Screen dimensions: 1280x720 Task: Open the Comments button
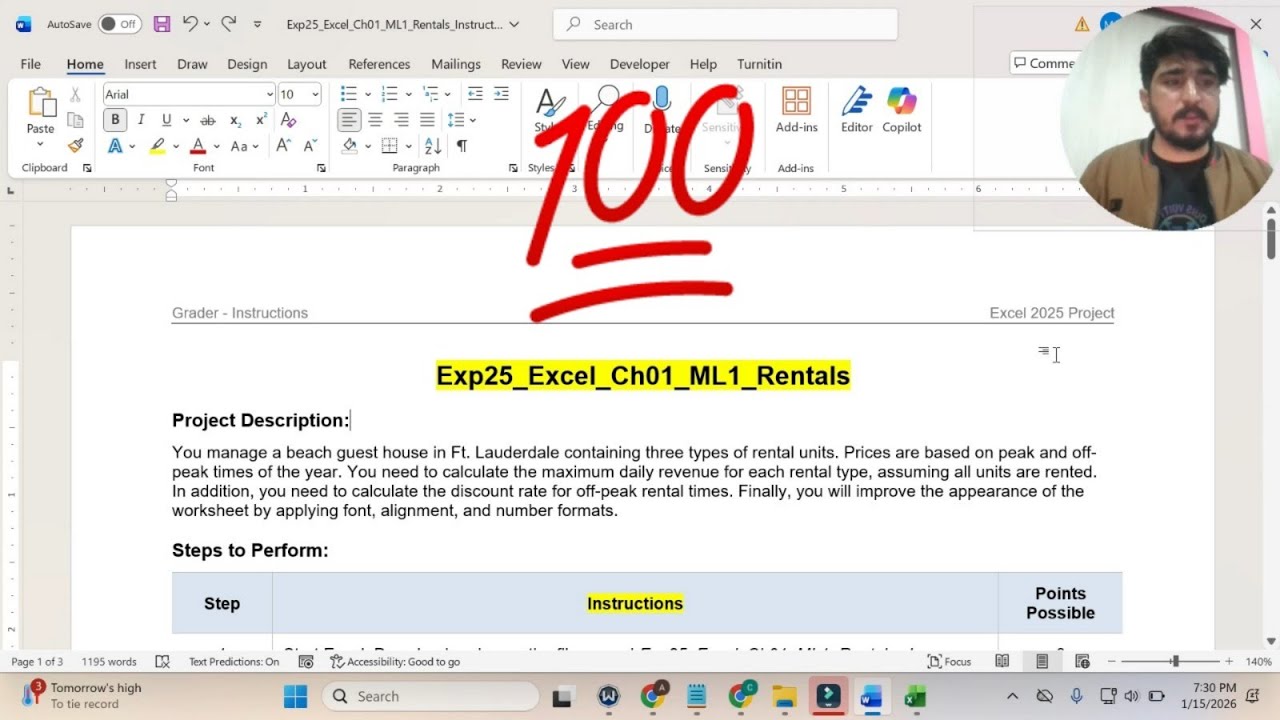[1044, 63]
